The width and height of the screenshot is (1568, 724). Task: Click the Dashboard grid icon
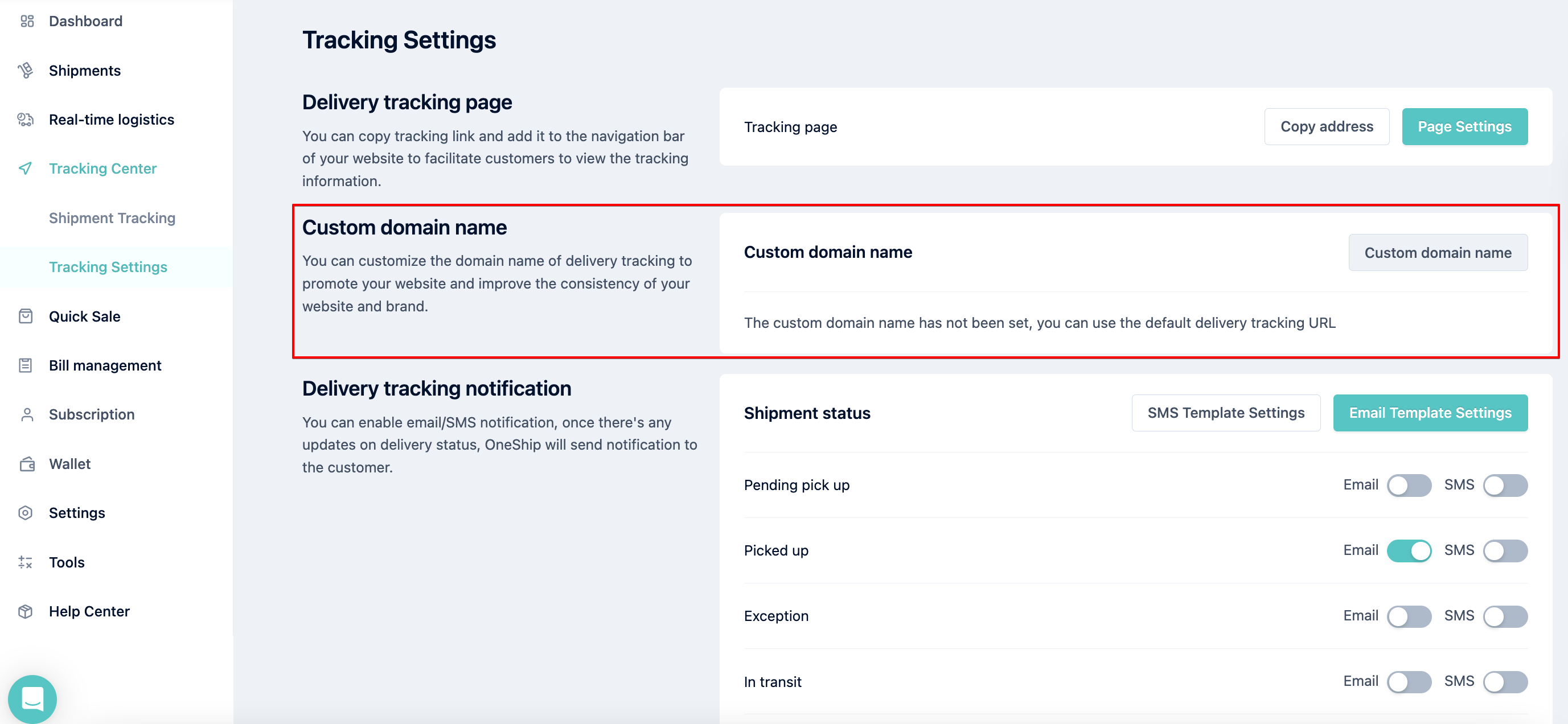(27, 21)
